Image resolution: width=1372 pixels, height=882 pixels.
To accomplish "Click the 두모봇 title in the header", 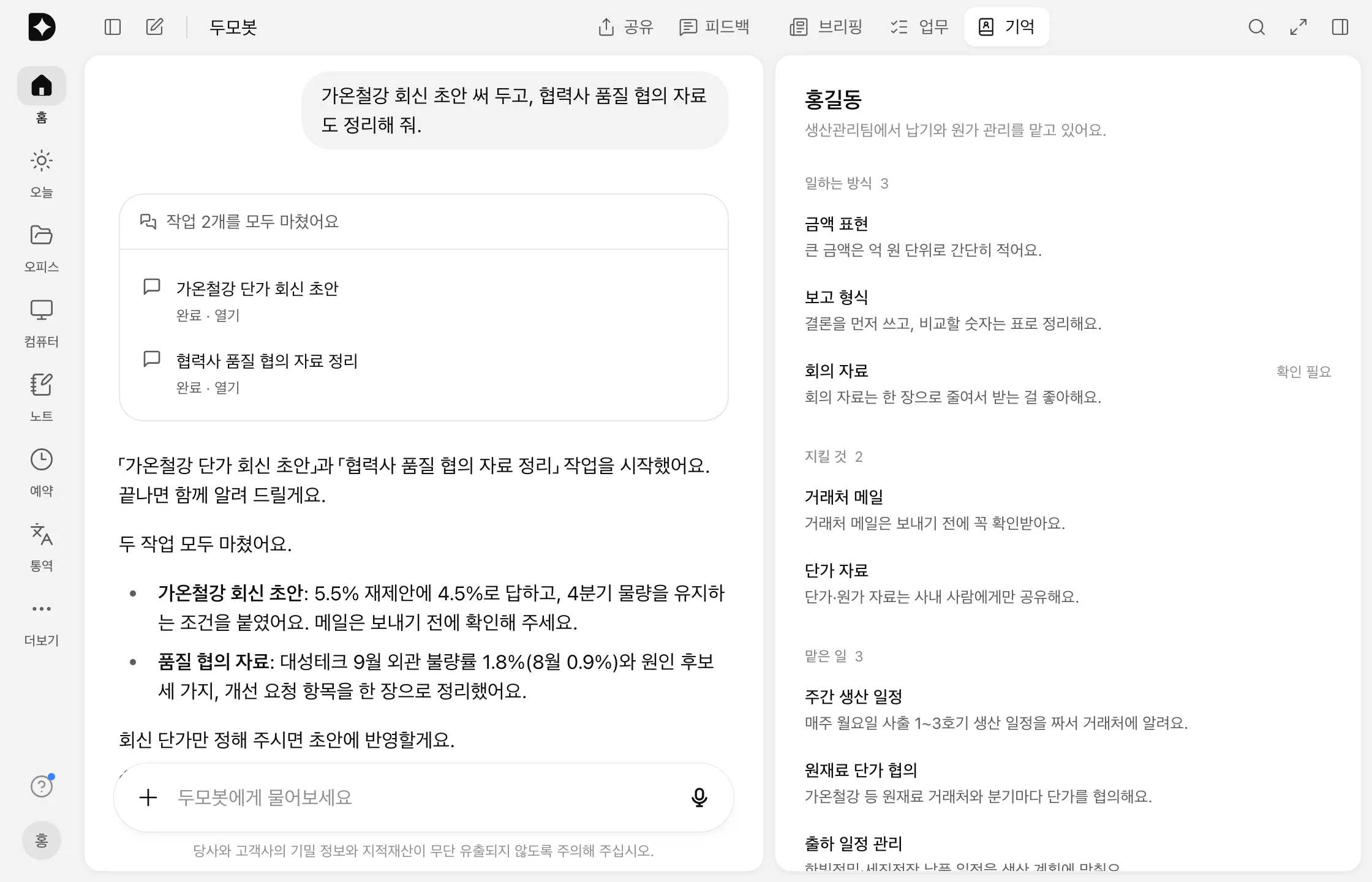I will [x=233, y=27].
